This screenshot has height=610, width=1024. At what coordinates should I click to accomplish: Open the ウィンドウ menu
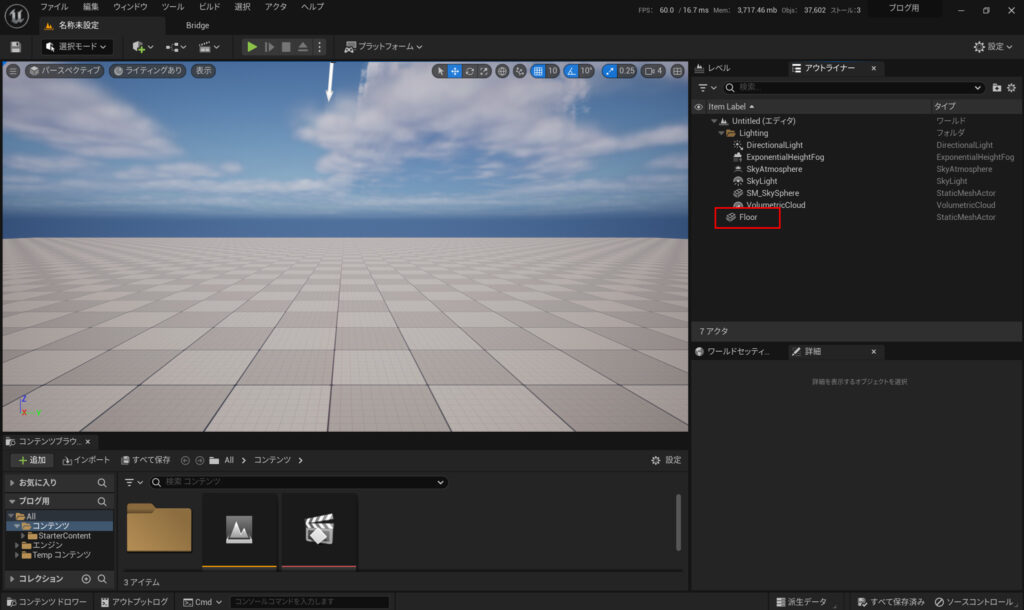click(x=130, y=7)
